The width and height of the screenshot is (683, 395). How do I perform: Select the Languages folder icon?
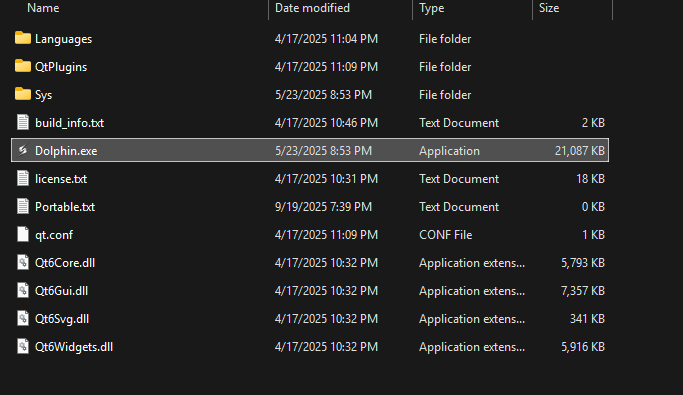(23, 38)
